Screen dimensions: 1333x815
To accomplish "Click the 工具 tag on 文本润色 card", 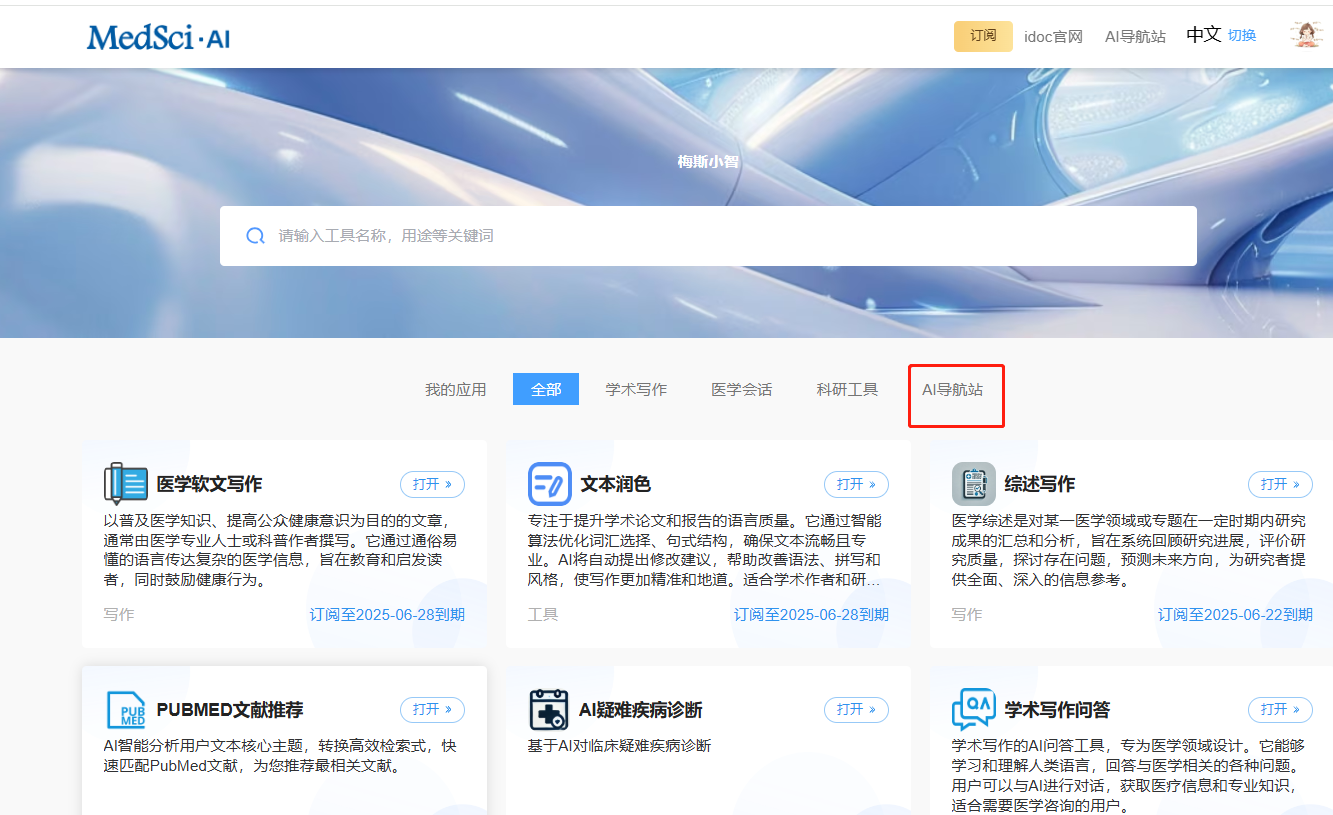I will 542,615.
